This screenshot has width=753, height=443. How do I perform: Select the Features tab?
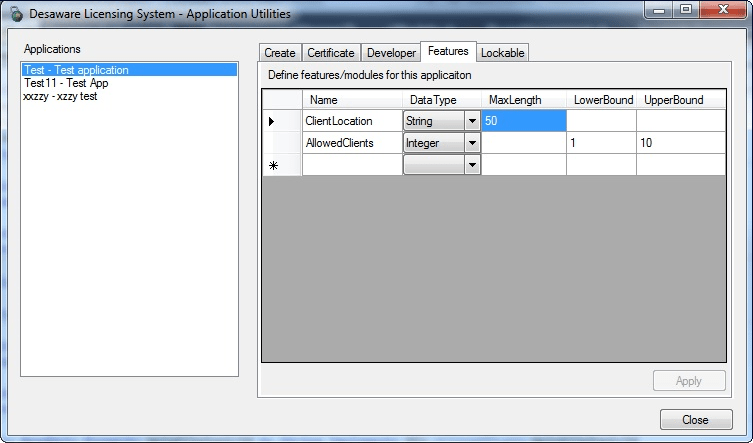(x=448, y=51)
